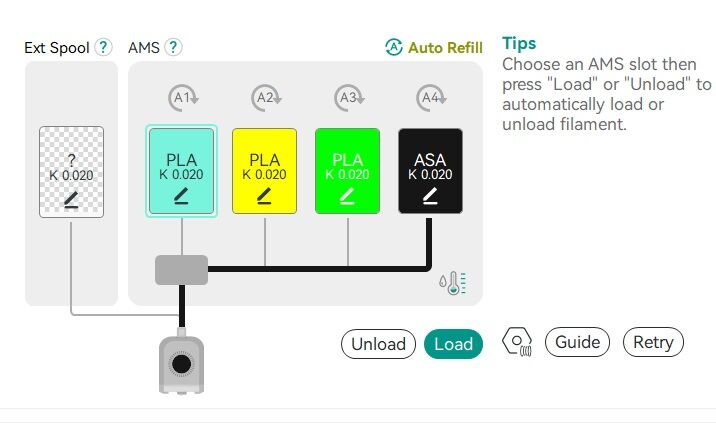This screenshot has height=423, width=716.
Task: Open the AMS humidity thermometer icon
Action: (x=453, y=283)
